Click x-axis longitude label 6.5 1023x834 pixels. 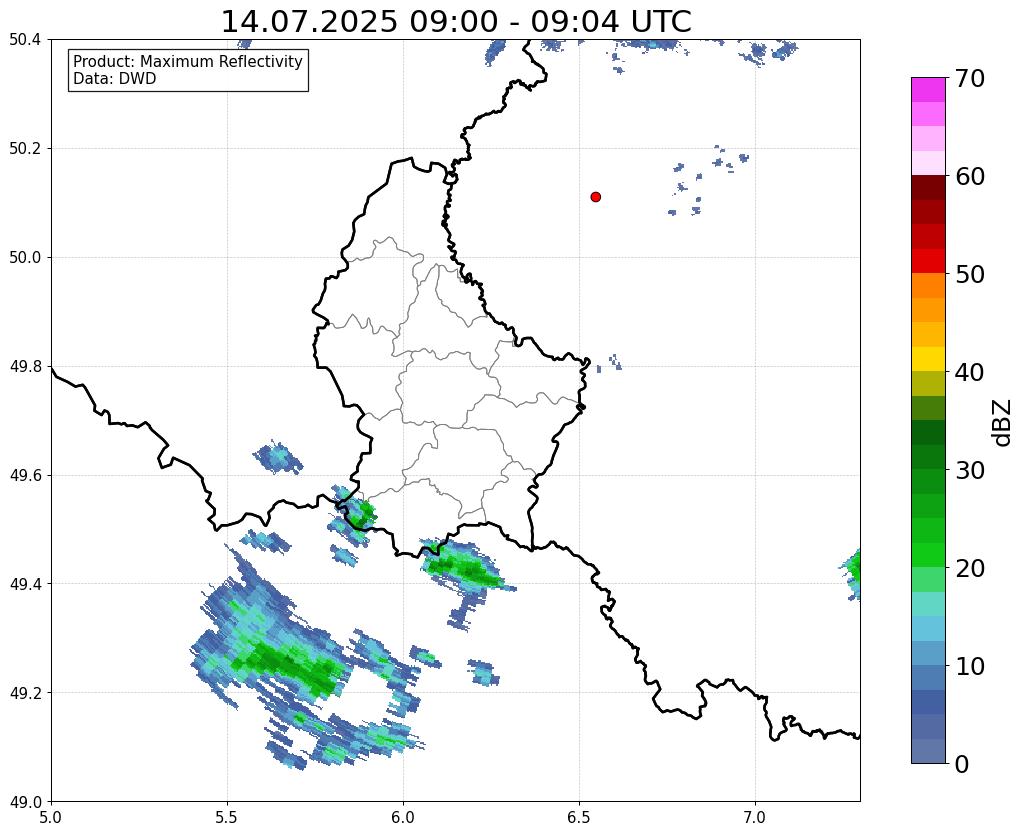click(x=579, y=817)
